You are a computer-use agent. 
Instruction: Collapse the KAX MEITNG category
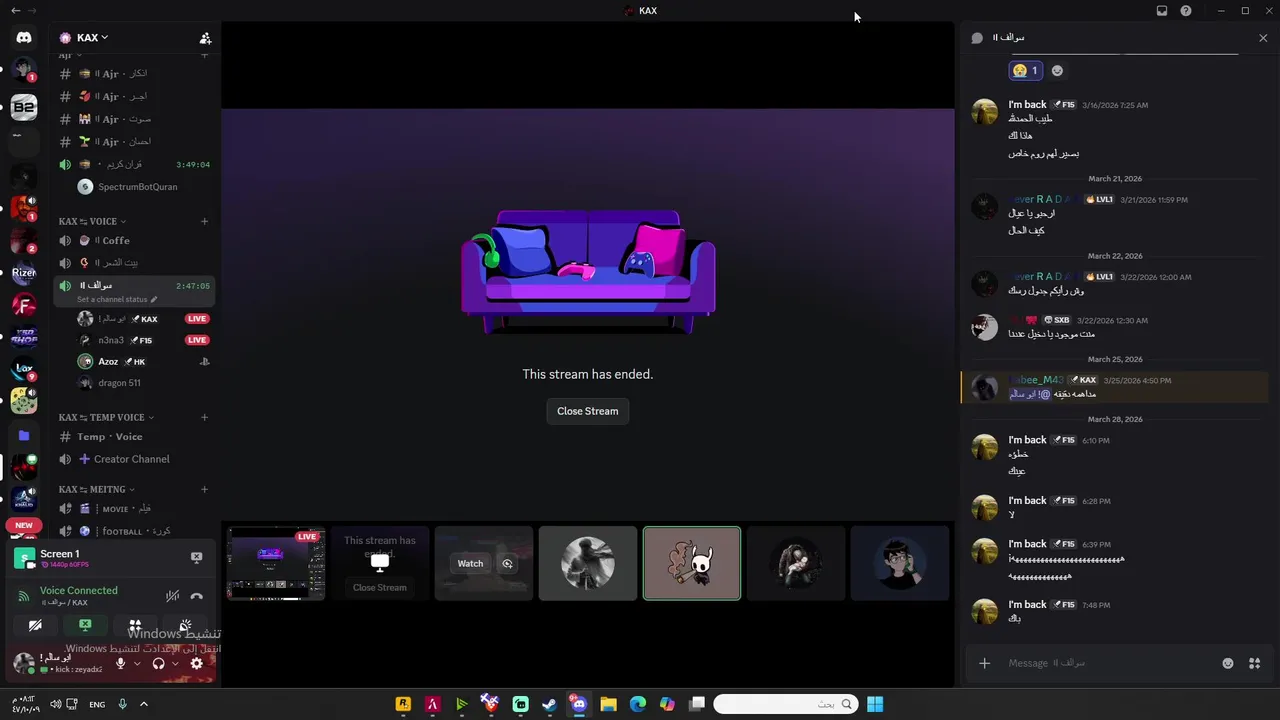point(96,489)
